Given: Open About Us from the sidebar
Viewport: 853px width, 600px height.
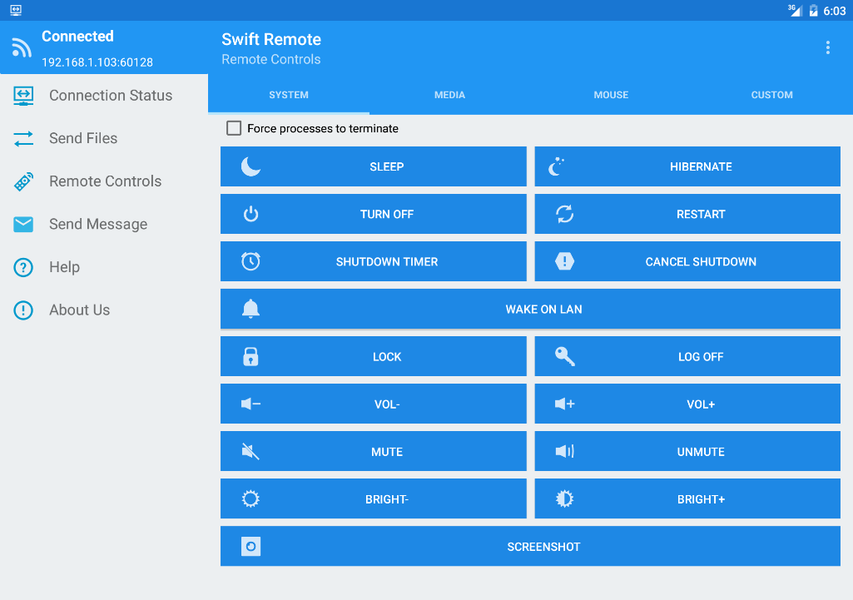Looking at the screenshot, I should click(79, 310).
